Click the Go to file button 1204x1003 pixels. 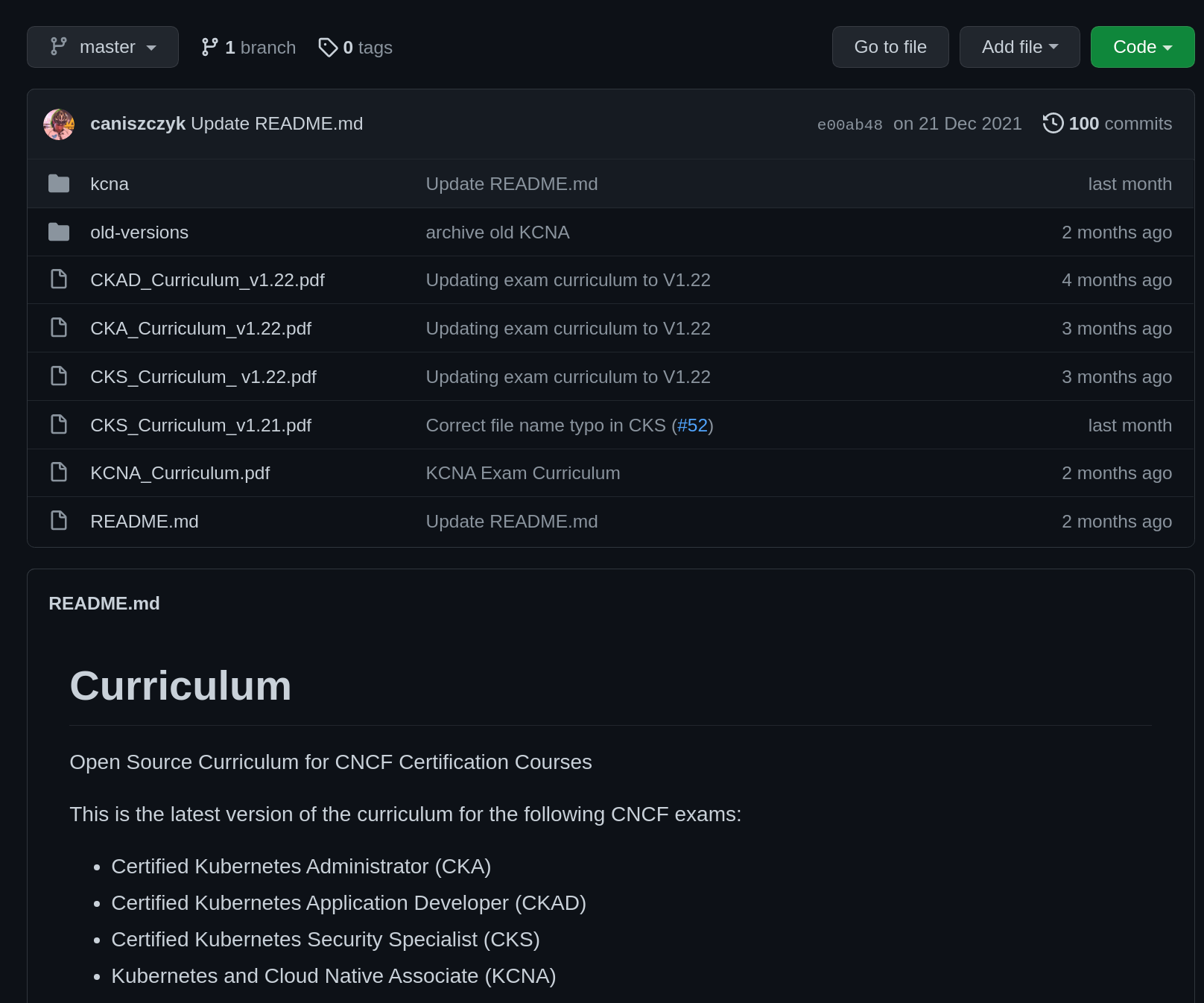[x=890, y=47]
